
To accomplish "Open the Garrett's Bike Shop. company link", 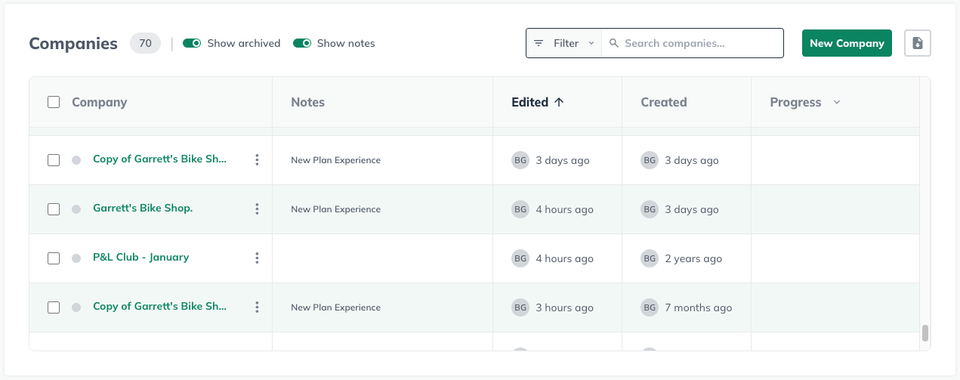I will point(143,208).
